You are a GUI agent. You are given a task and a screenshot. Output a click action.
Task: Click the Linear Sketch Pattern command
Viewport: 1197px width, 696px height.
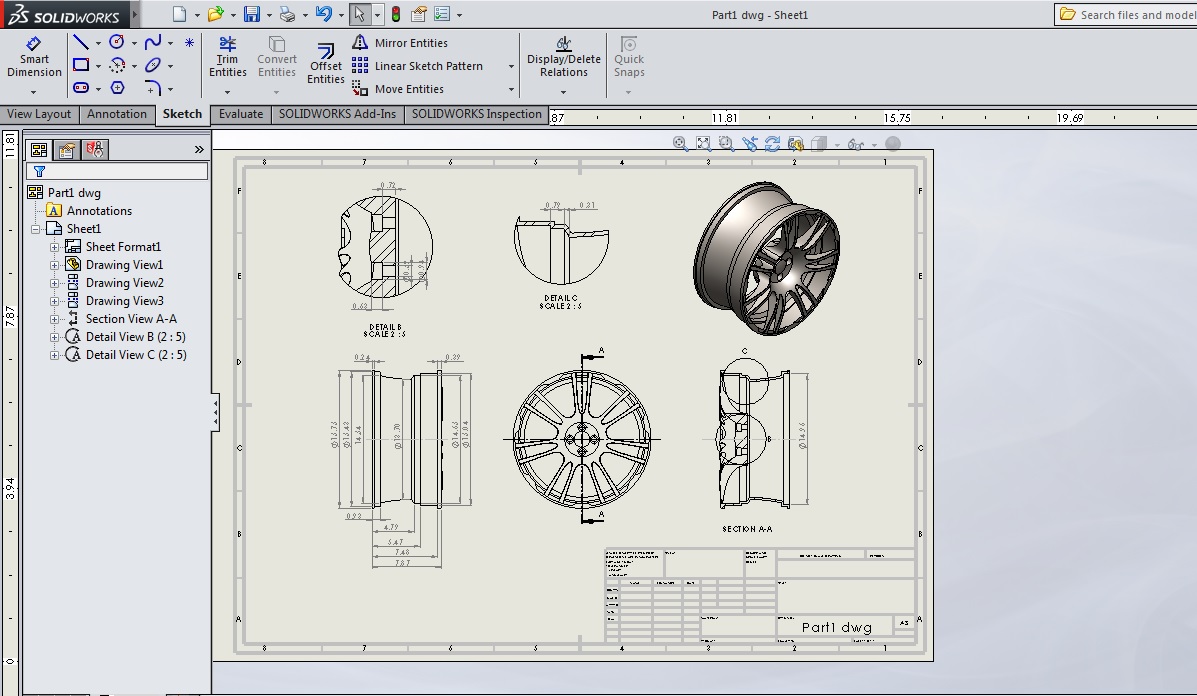418,66
